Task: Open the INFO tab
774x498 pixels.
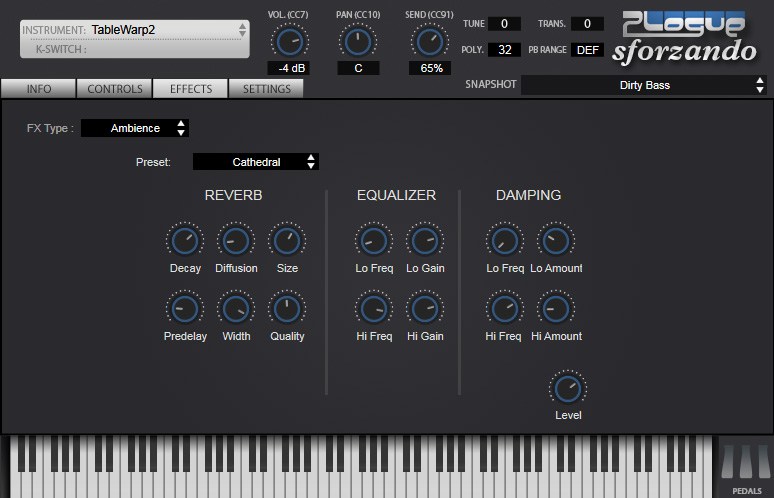Action: [39, 89]
